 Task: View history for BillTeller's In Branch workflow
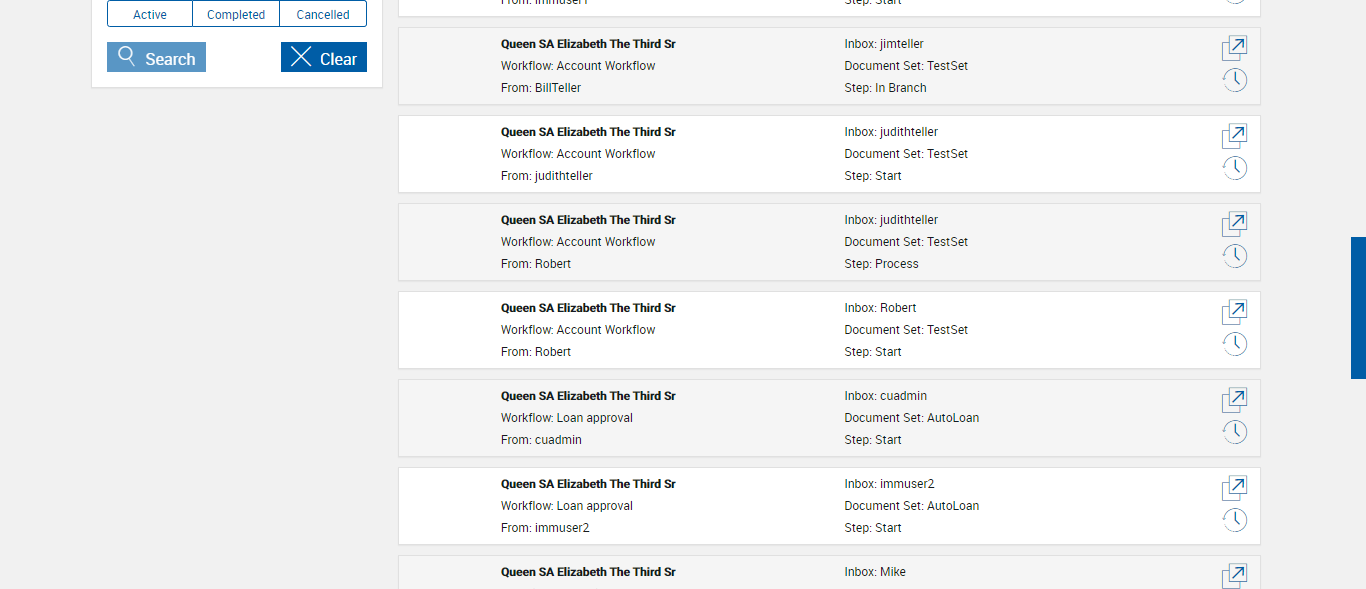(x=1234, y=81)
